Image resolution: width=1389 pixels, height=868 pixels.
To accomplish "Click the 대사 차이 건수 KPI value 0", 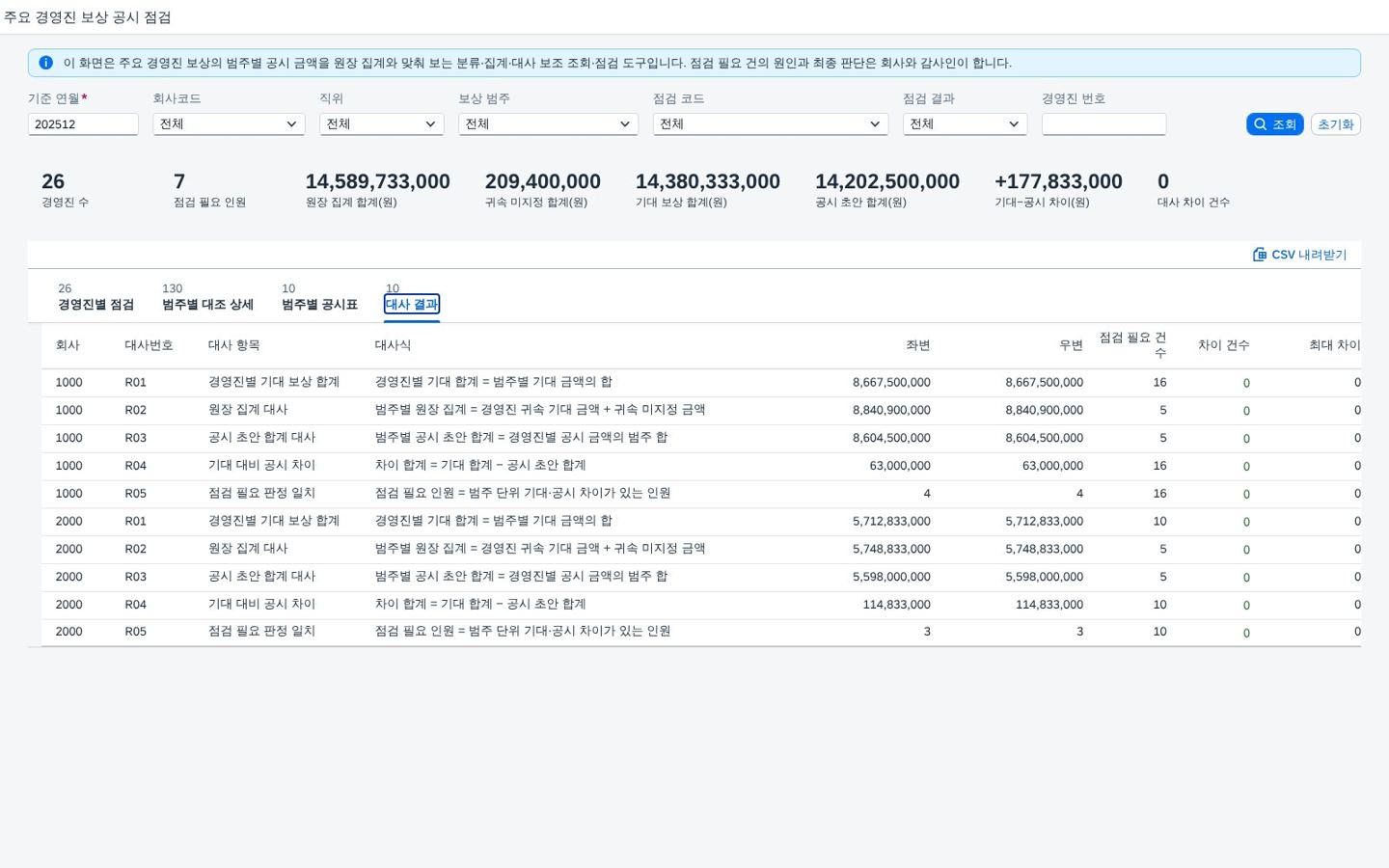I will click(x=1163, y=181).
